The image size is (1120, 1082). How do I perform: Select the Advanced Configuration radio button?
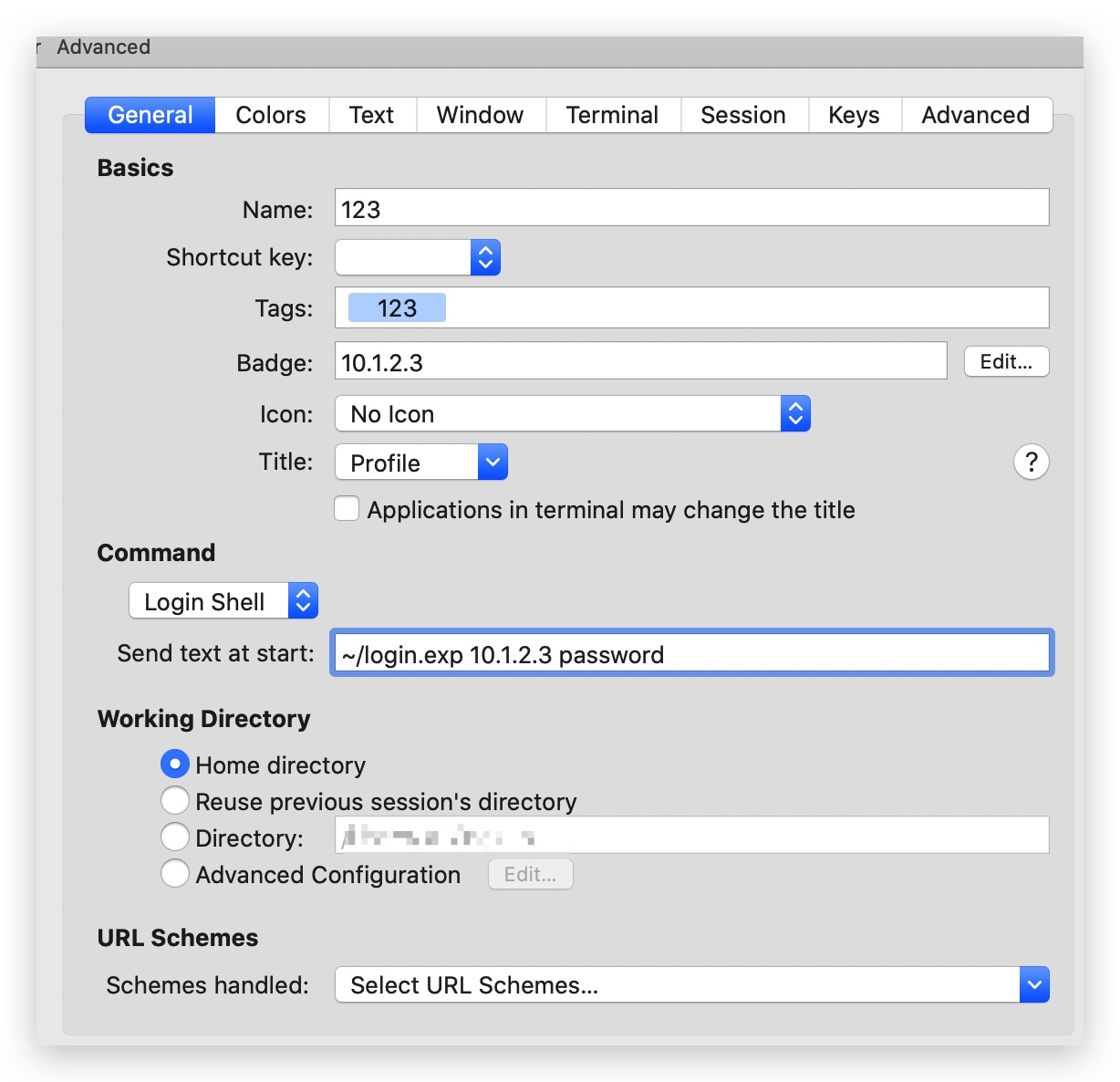coord(174,873)
